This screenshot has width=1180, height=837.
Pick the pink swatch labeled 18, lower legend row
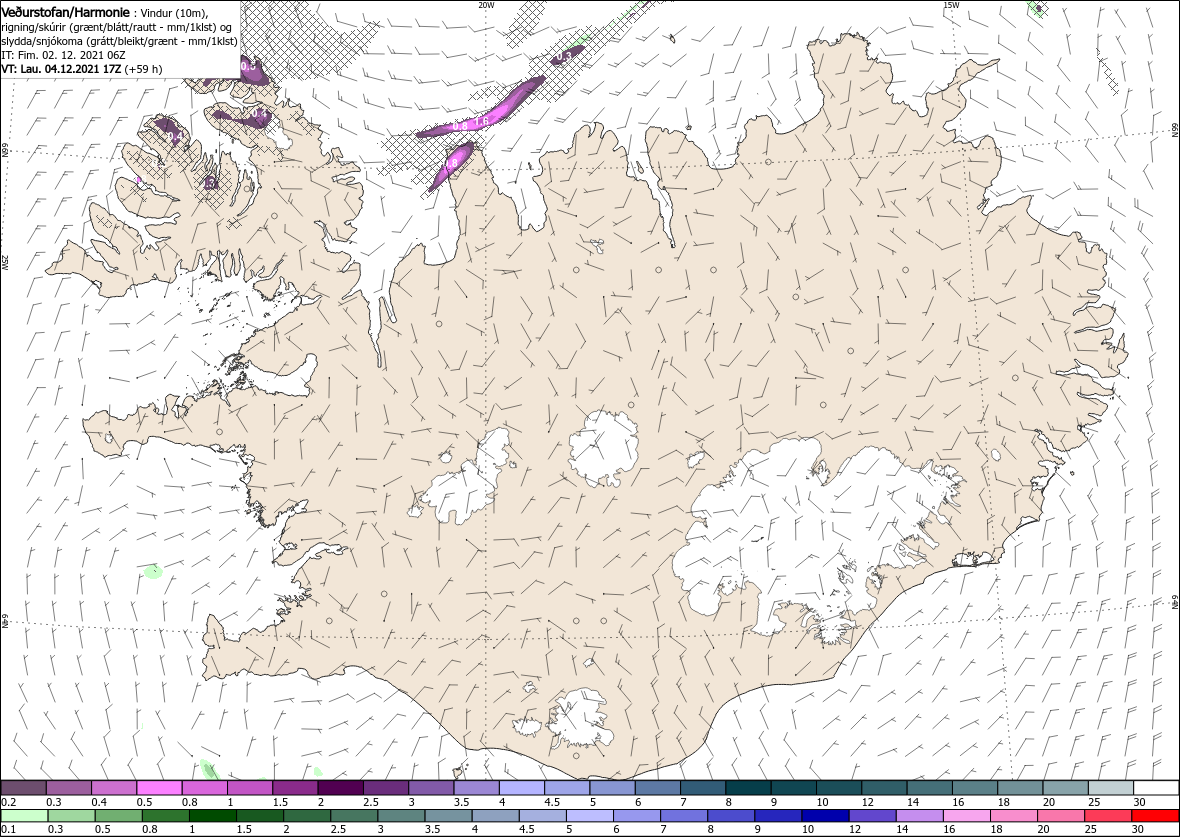coord(1014,816)
